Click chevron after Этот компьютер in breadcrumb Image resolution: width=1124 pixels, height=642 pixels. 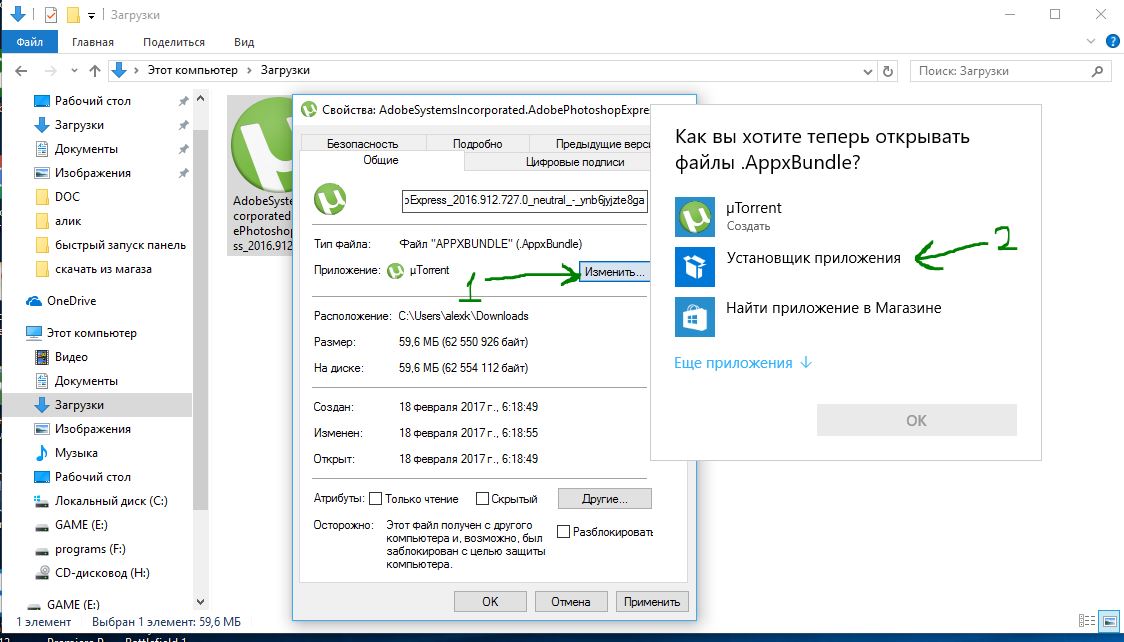(249, 70)
